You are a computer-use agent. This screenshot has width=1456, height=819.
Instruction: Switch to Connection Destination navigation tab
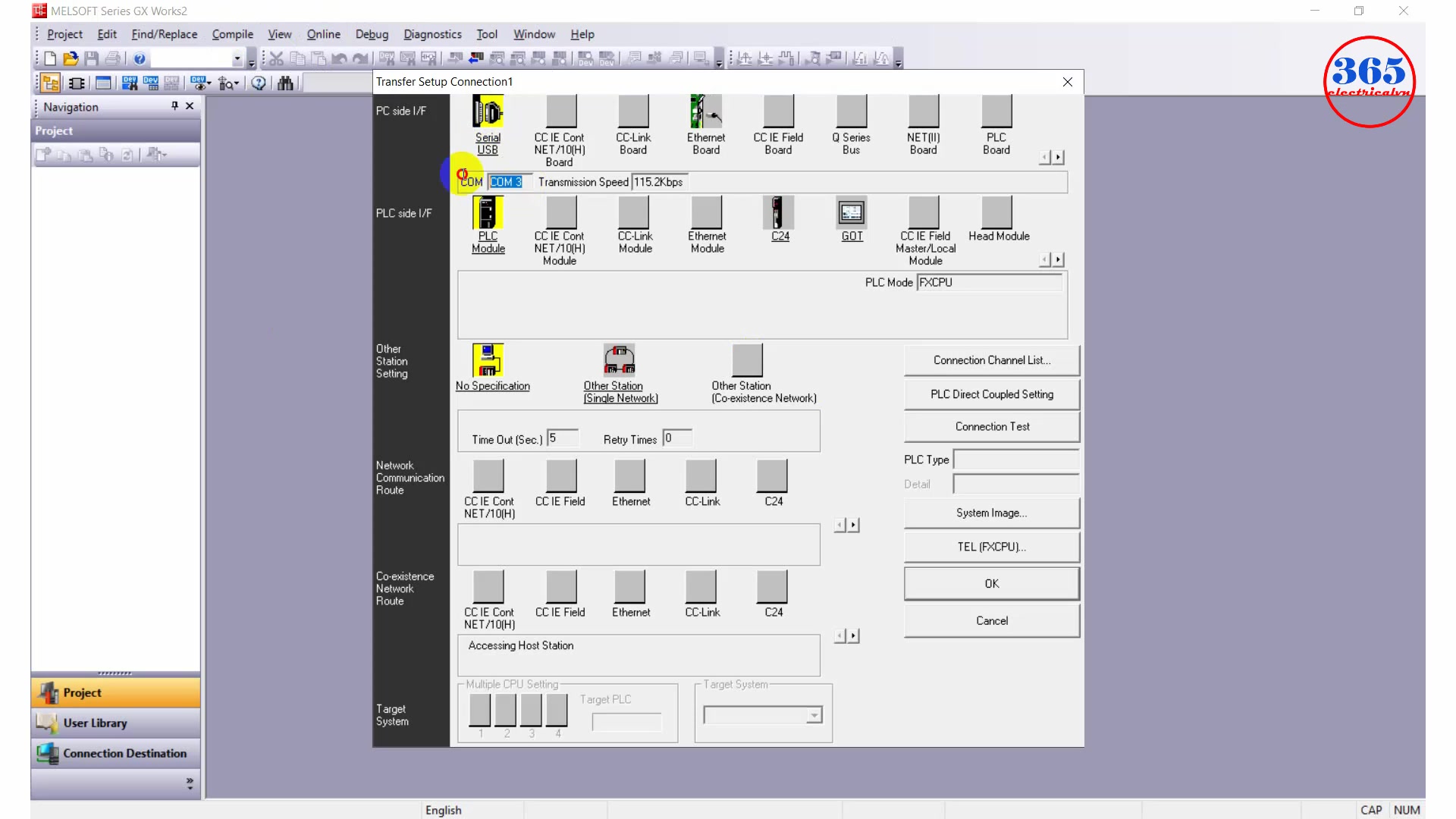point(115,754)
